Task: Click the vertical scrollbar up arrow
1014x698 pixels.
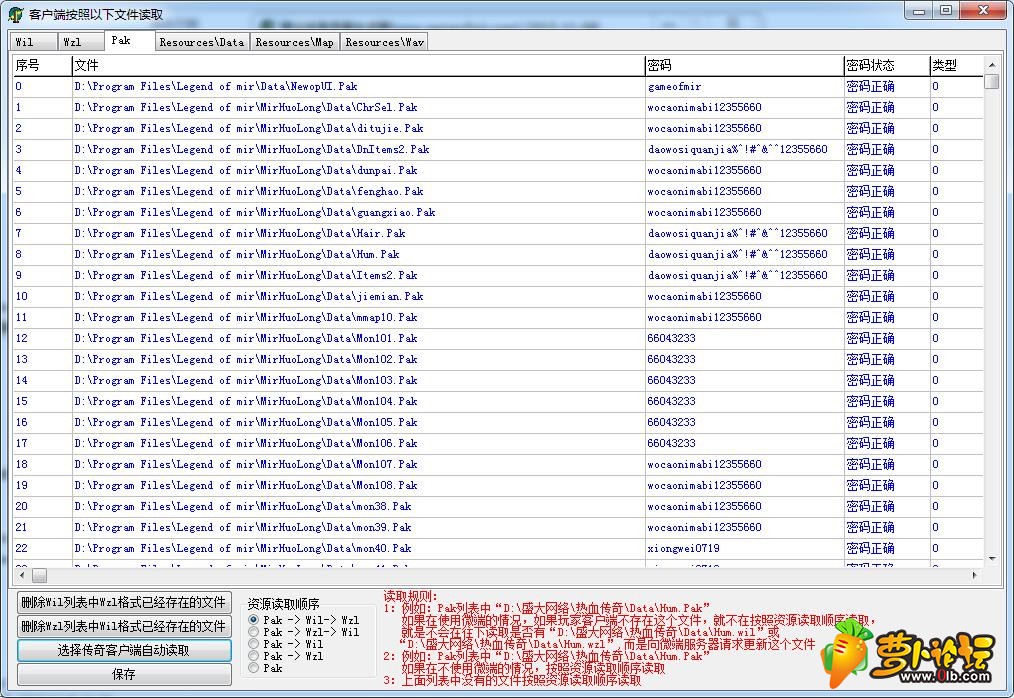Action: (992, 64)
